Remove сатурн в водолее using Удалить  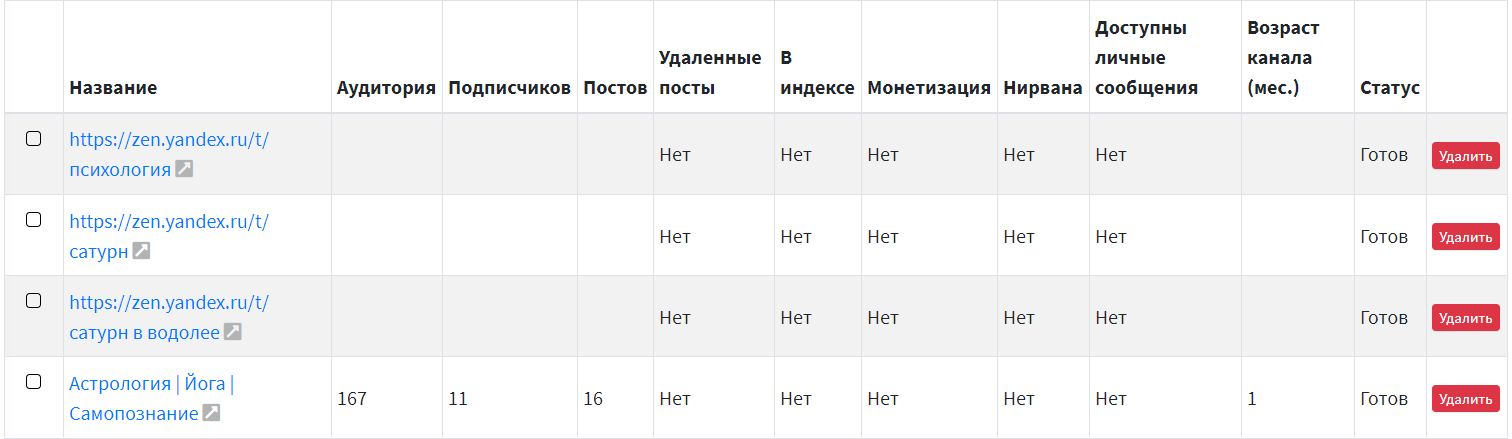click(1465, 318)
